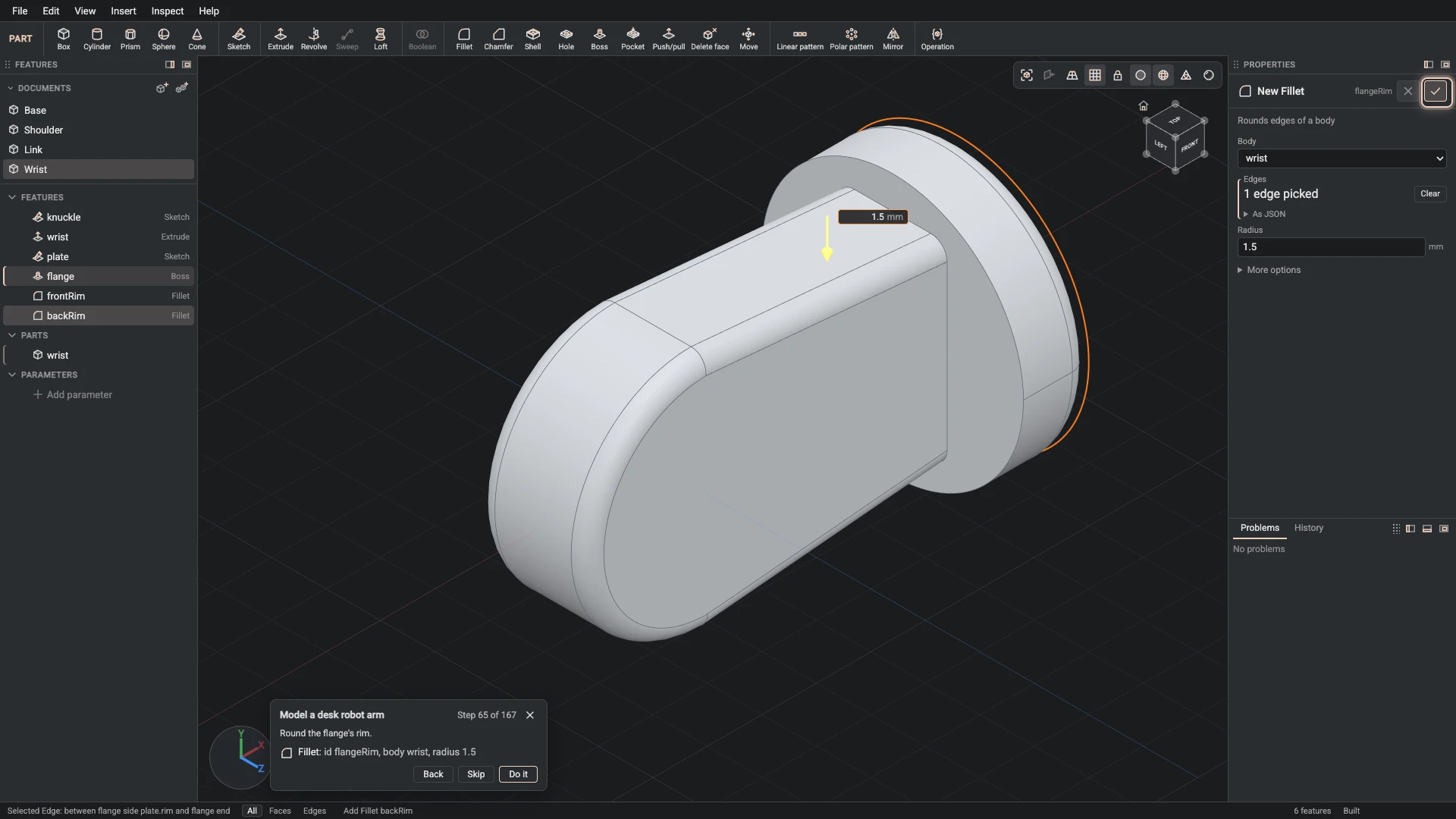This screenshot has height=819, width=1456.
Task: Expand More options in Properties
Action: pyautogui.click(x=1269, y=270)
